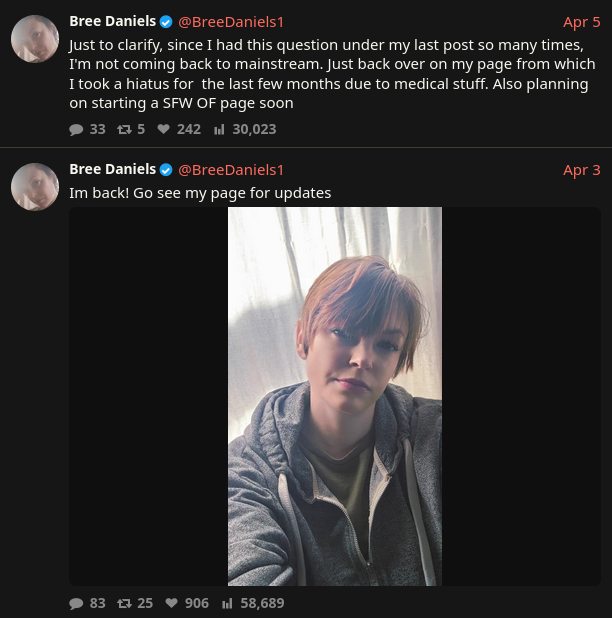Viewport: 612px width, 618px height.
Task: Click the "Im back!" post text
Action: 200,192
